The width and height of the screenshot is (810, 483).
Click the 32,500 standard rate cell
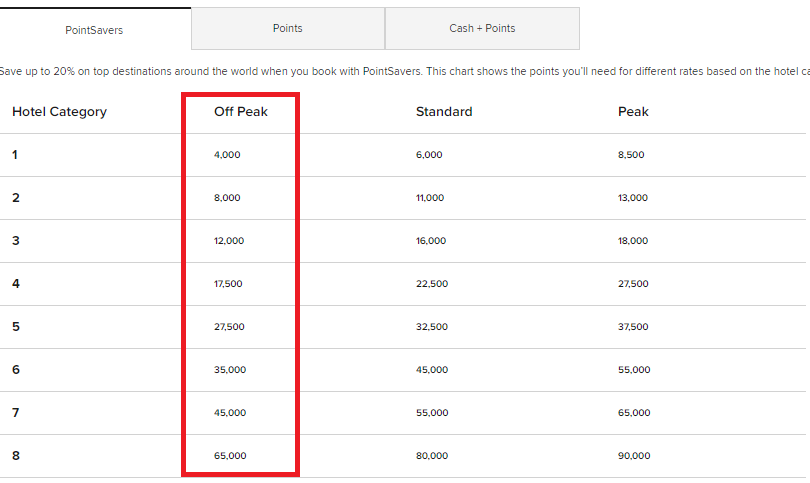pyautogui.click(x=432, y=326)
